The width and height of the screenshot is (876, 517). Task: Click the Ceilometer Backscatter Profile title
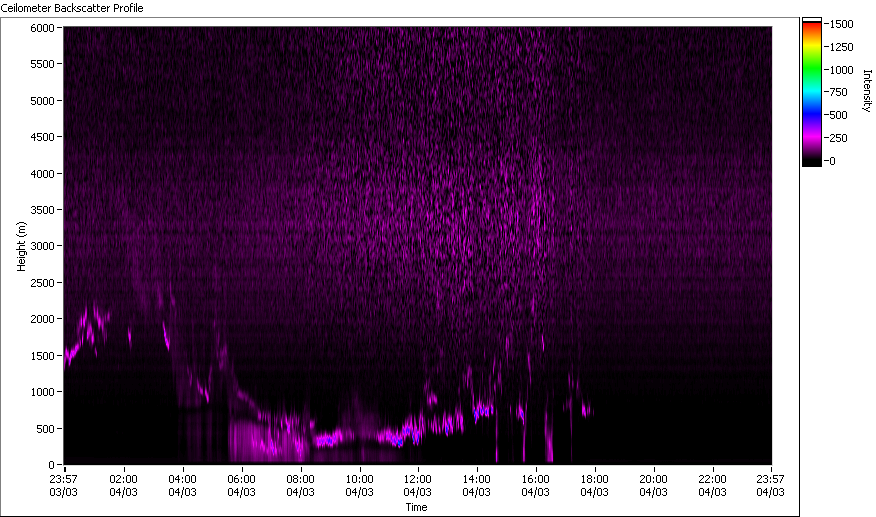pos(72,8)
